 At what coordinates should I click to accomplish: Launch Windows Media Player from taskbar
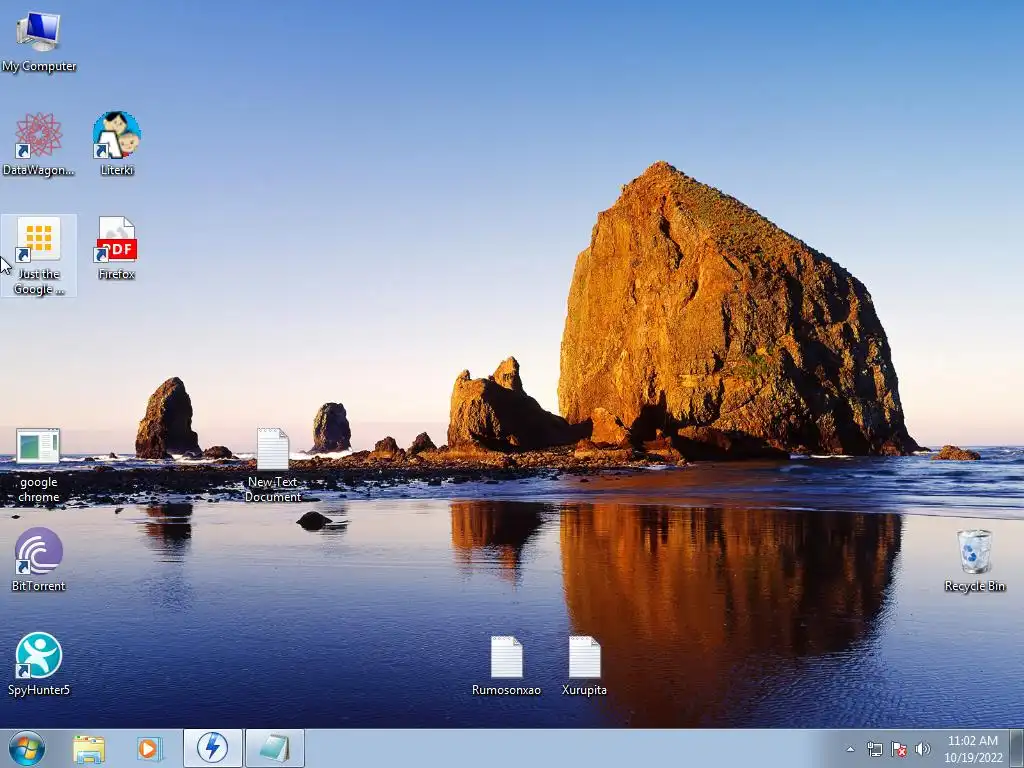[x=148, y=749]
